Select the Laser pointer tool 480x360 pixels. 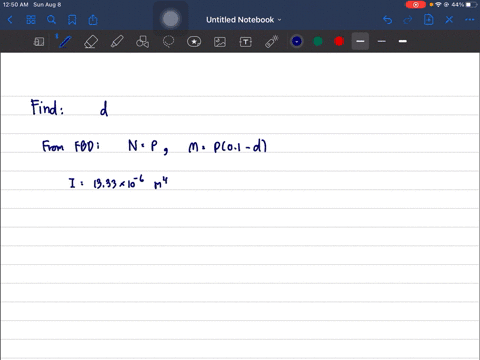click(271, 42)
